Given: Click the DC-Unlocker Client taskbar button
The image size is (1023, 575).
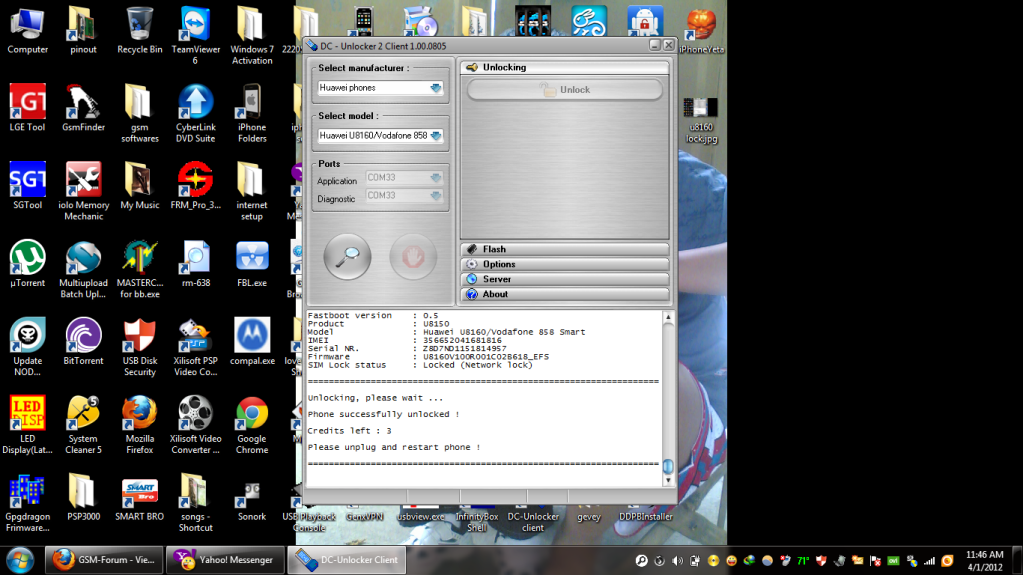Looking at the screenshot, I should 346,560.
